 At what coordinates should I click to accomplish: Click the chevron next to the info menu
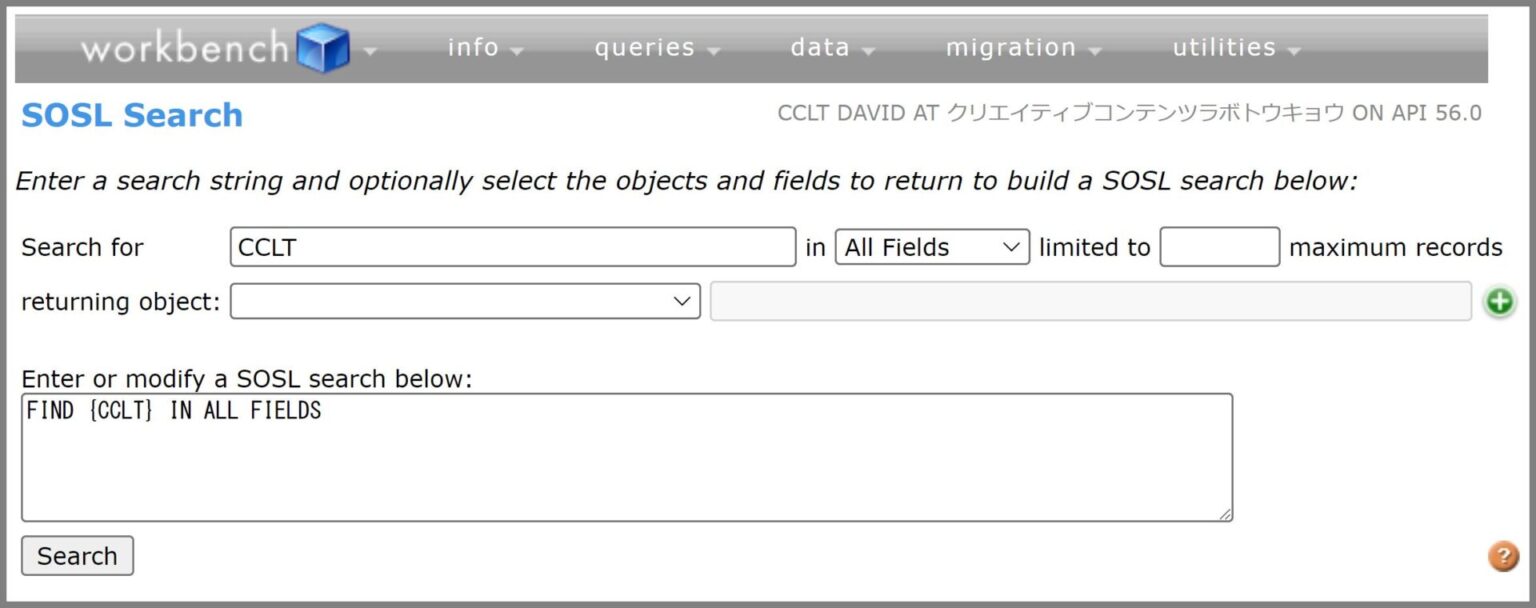point(516,52)
